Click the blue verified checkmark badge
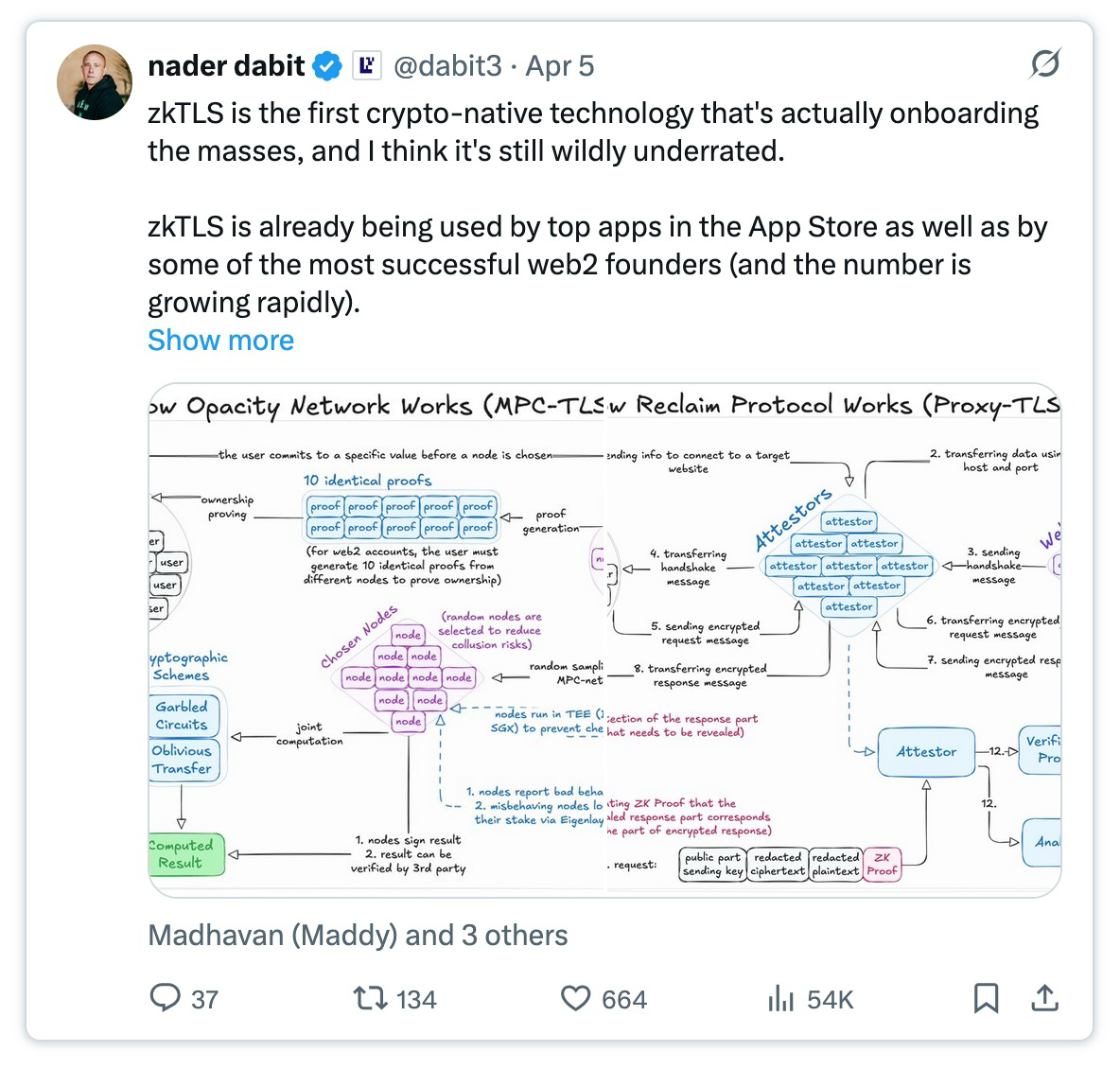 point(328,65)
